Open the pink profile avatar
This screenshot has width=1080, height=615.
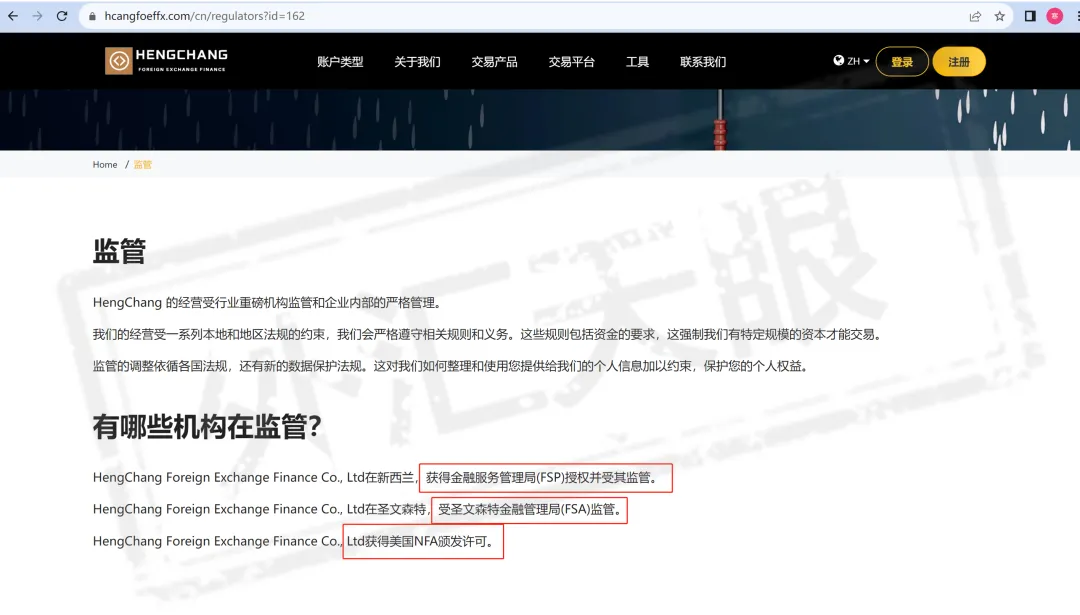tap(1055, 16)
